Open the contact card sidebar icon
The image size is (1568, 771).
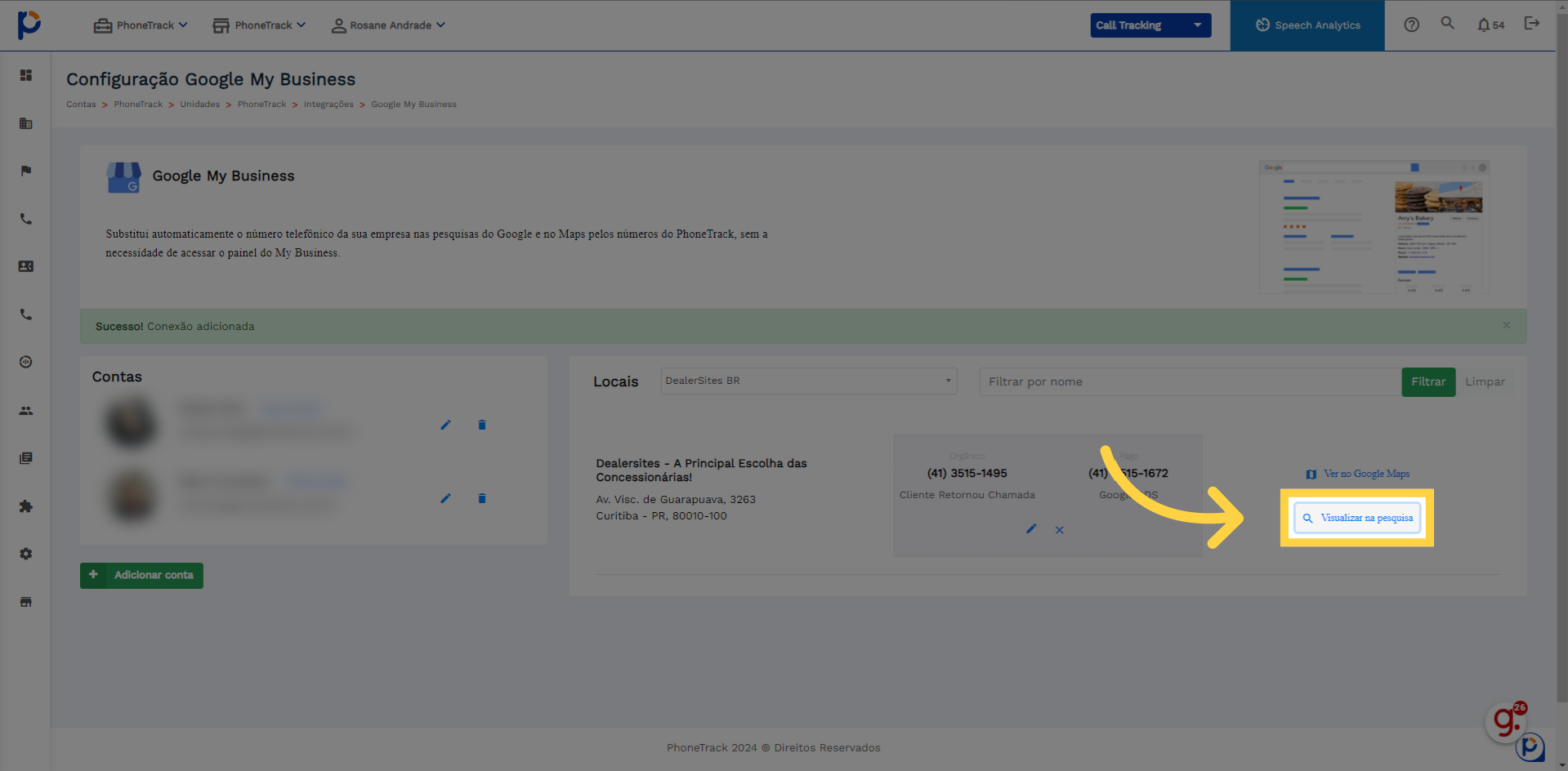tap(26, 266)
